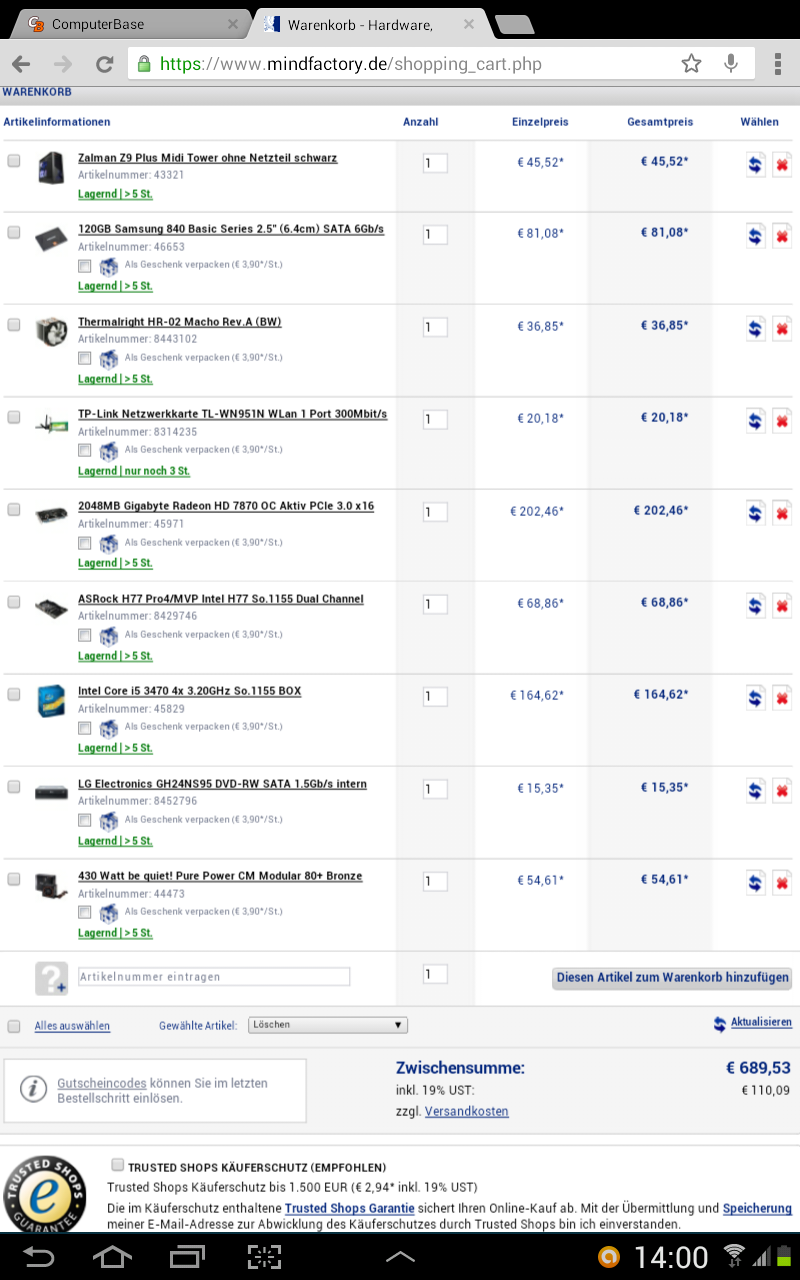Update the Samsung 840 SSD row
Viewport: 800px width, 1280px height.
tap(755, 236)
